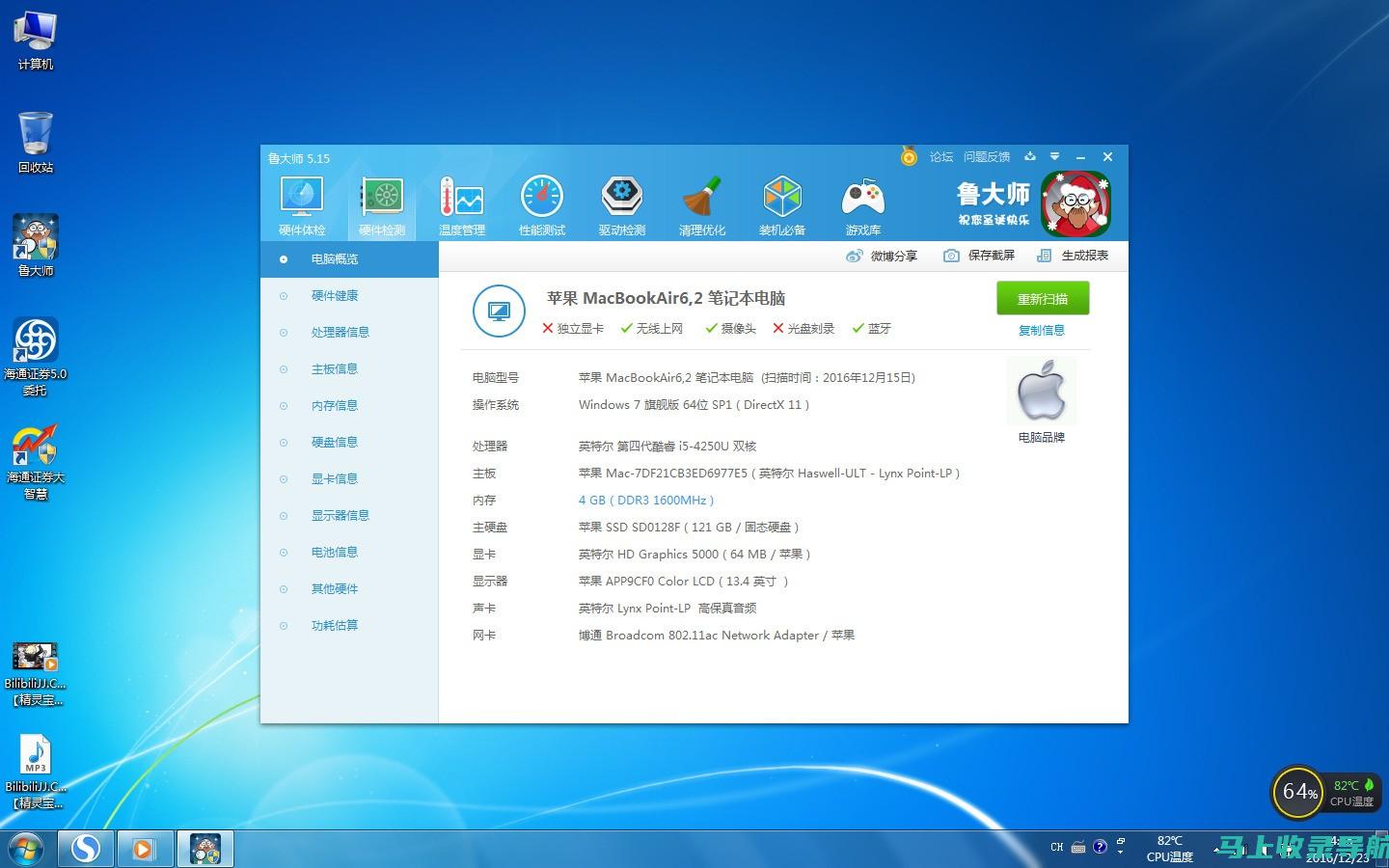
Task: Select 内存信息 in sidebar
Action: [x=349, y=405]
